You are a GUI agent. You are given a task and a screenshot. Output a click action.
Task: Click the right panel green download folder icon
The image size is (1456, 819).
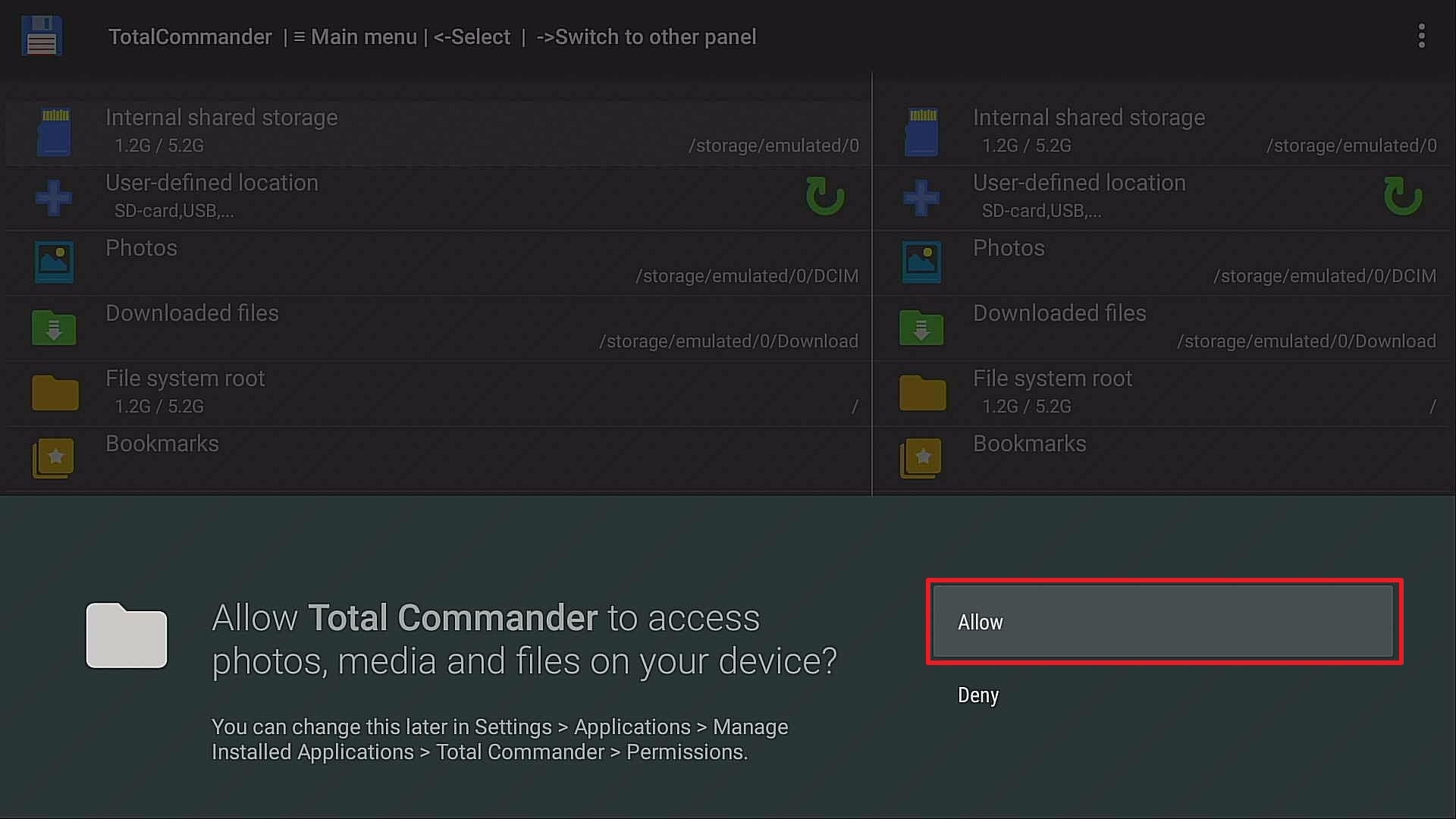921,328
